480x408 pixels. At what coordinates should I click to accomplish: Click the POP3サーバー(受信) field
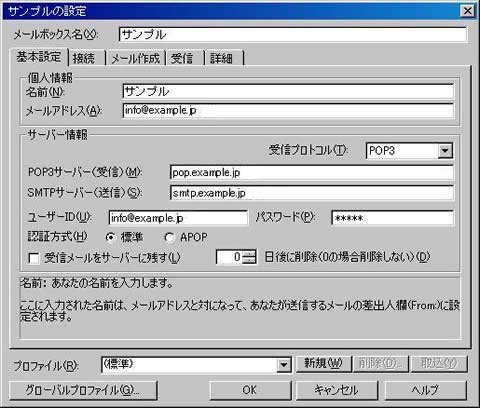(x=311, y=173)
